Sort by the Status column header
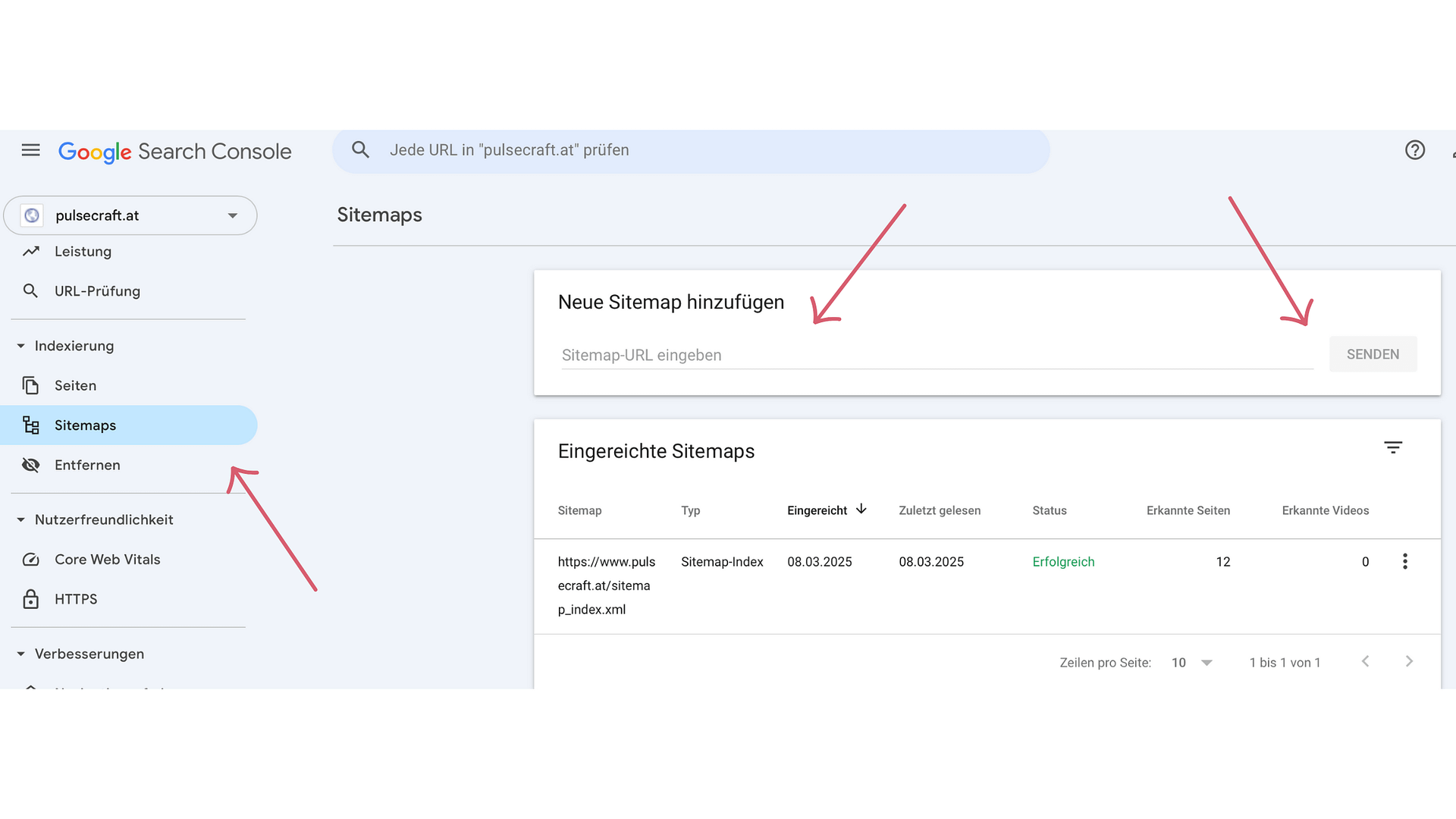 (x=1050, y=510)
